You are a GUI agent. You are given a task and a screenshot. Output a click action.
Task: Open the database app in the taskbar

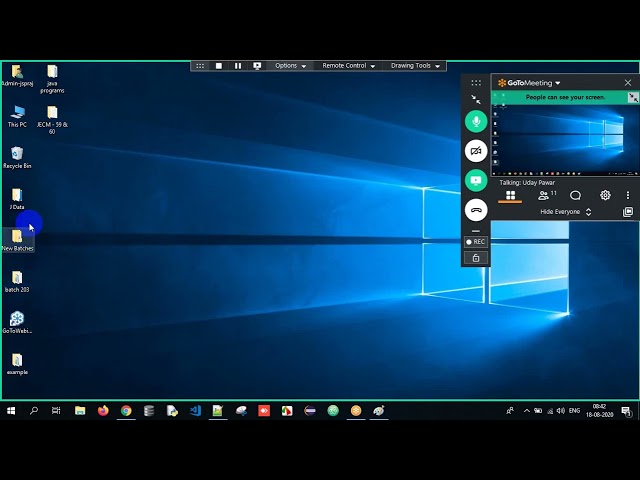[149, 411]
